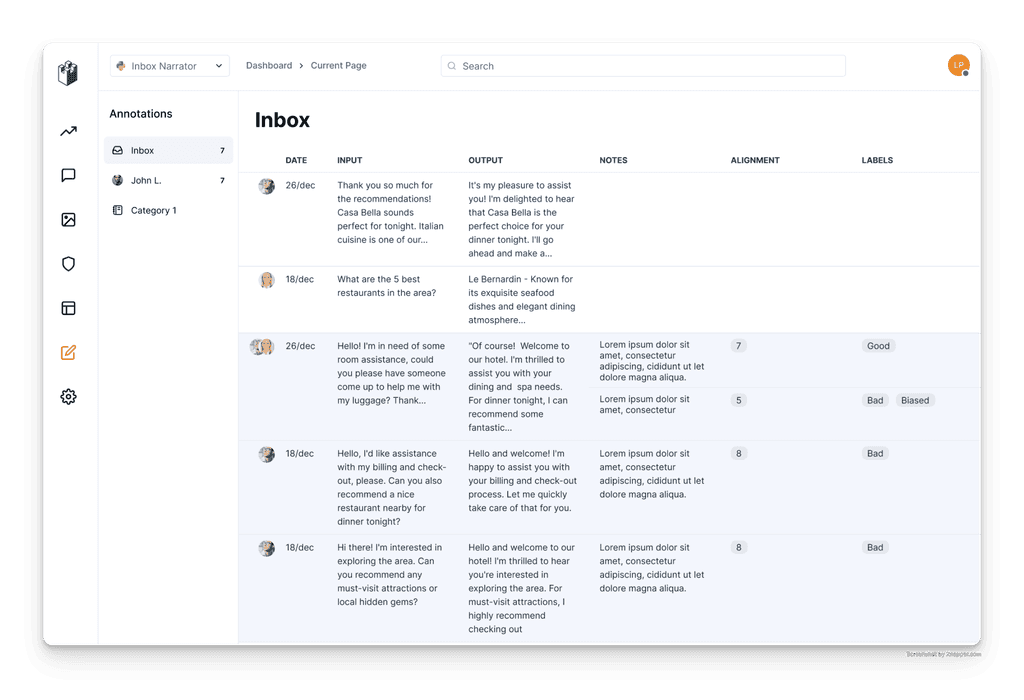The width and height of the screenshot is (1024, 700).
Task: Expand the Inbox Narrator dropdown
Action: tap(170, 66)
